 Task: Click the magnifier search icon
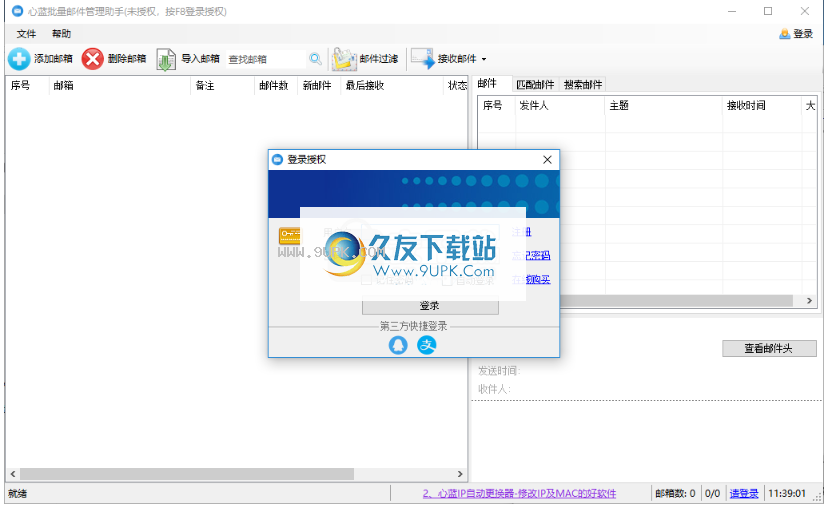point(315,59)
